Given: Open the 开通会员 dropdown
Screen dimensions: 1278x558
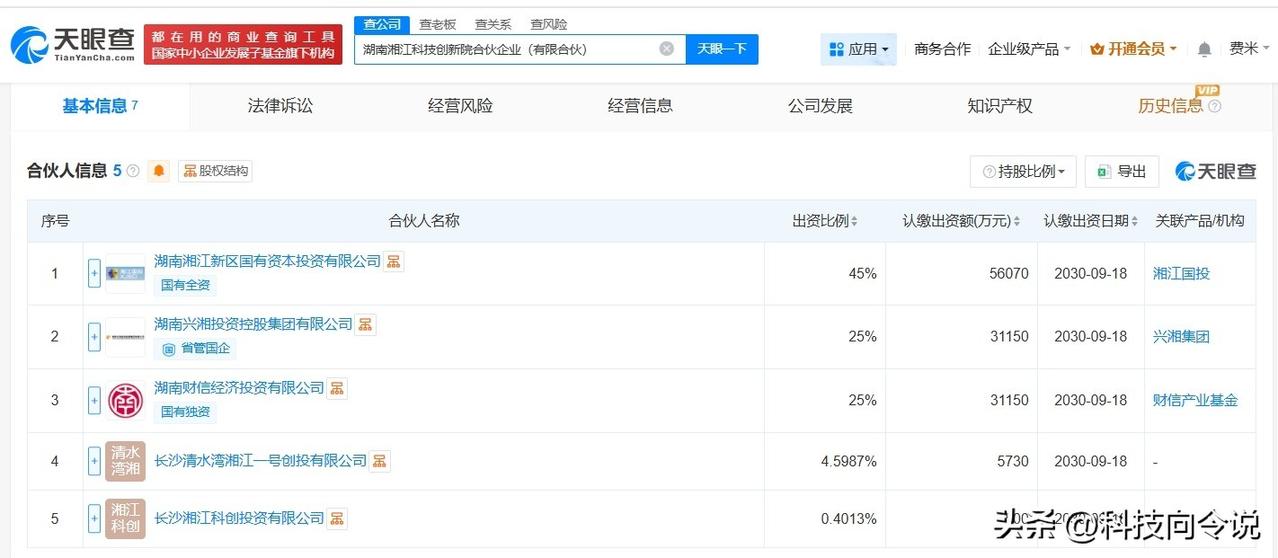Looking at the screenshot, I should [x=1133, y=49].
